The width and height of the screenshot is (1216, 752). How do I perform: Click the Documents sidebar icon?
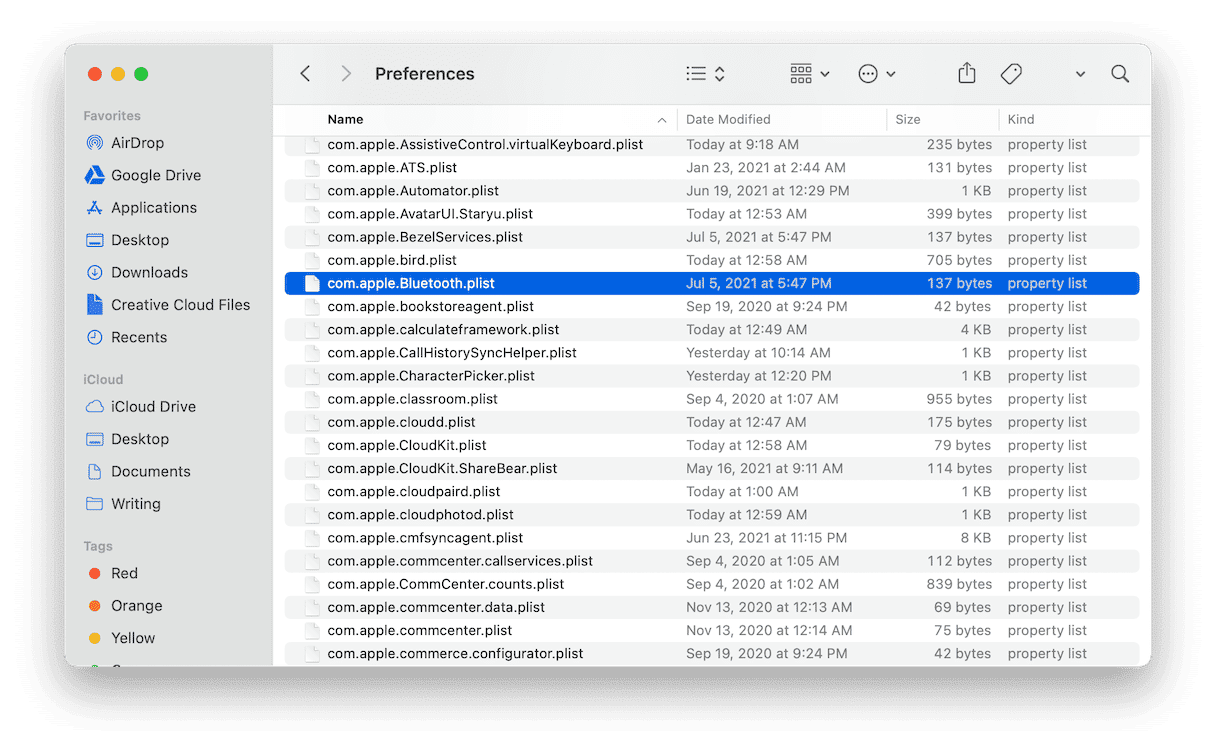(x=95, y=471)
